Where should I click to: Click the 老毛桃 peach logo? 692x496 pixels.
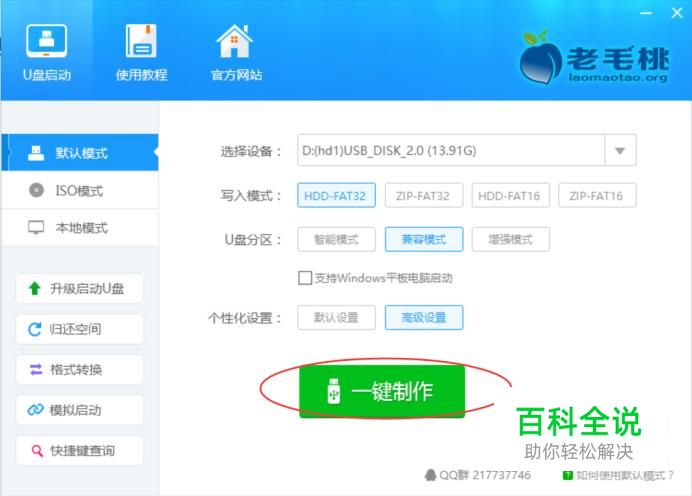click(541, 56)
